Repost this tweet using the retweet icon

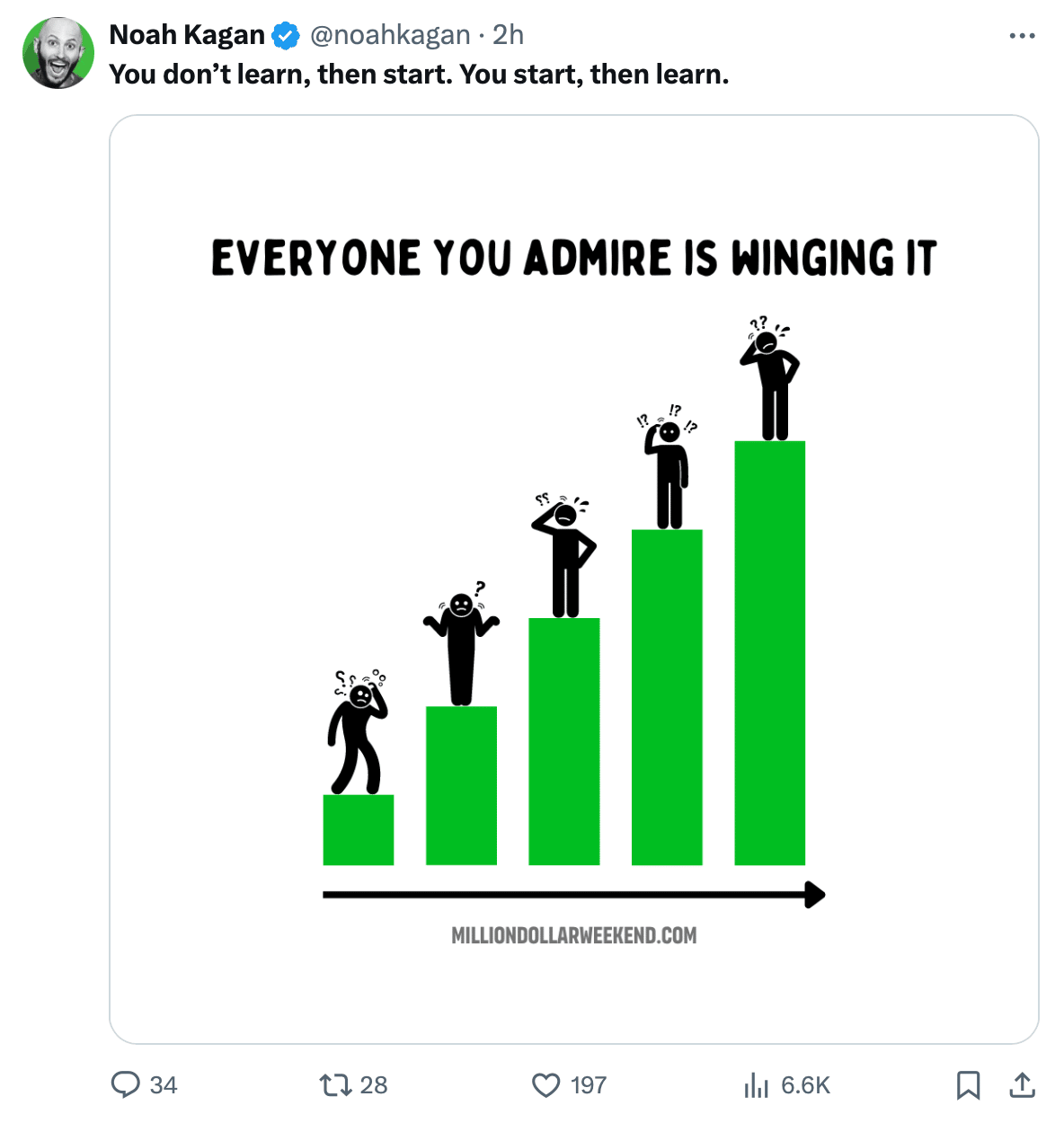tap(335, 1084)
